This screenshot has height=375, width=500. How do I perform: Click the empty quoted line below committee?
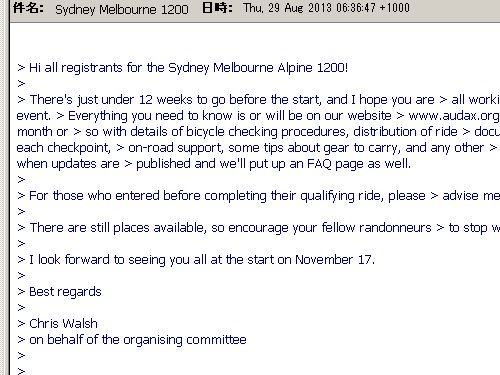click(x=21, y=356)
